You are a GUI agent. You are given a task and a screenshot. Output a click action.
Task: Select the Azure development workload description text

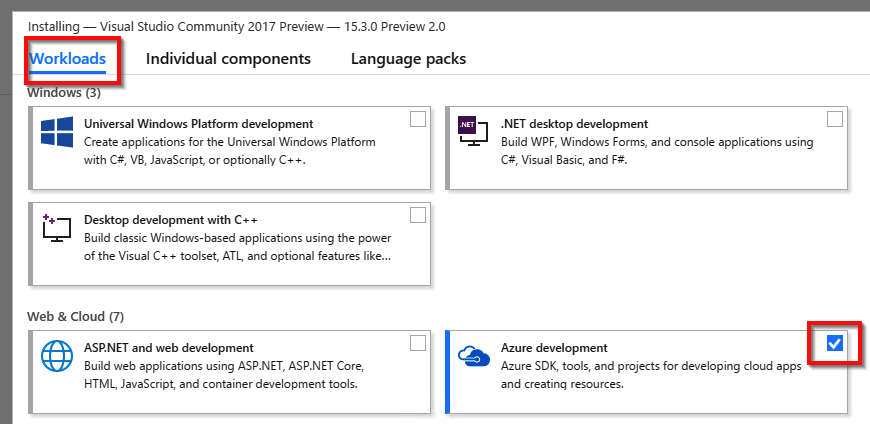(x=651, y=375)
